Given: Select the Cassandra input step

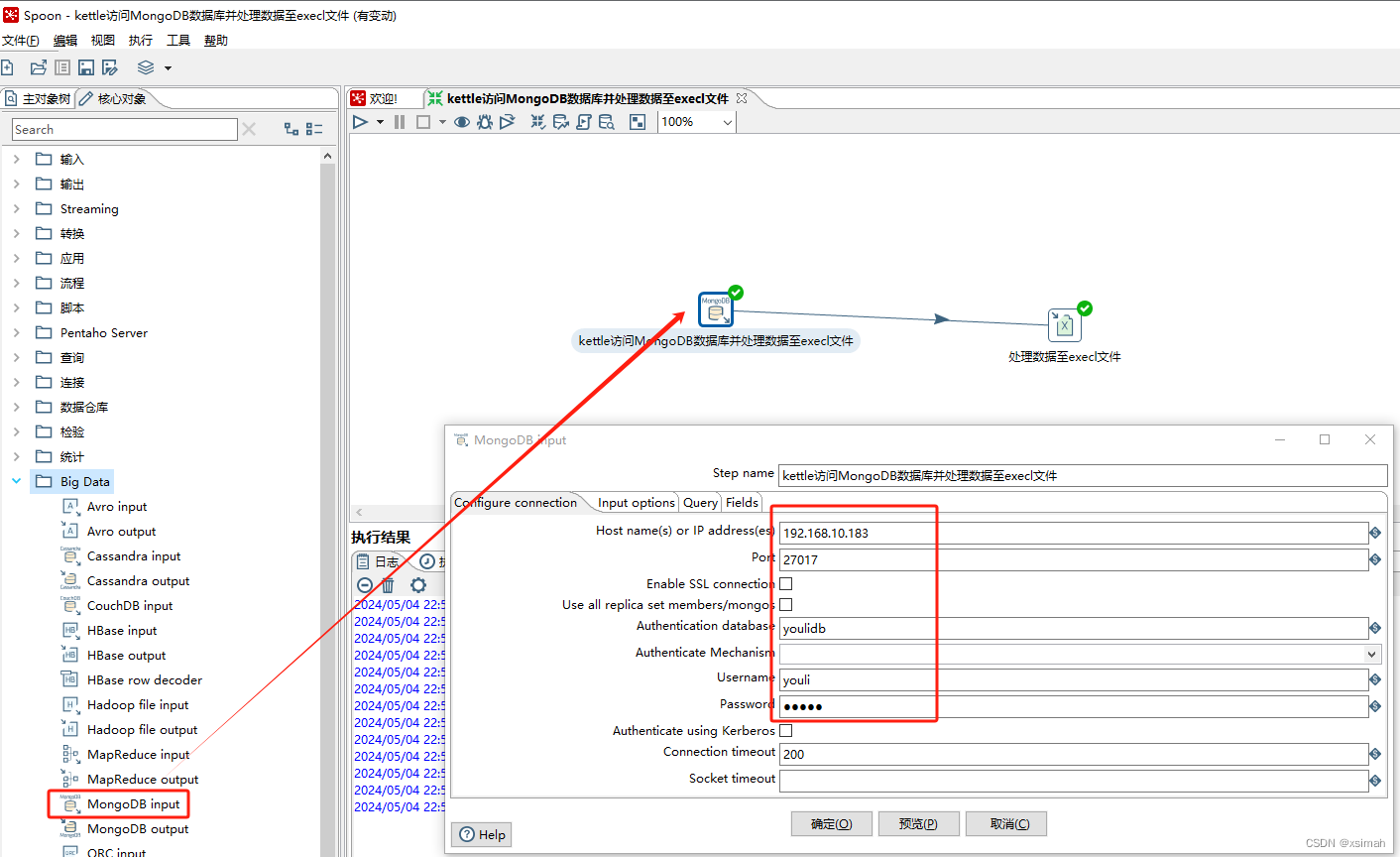Looking at the screenshot, I should (x=134, y=555).
